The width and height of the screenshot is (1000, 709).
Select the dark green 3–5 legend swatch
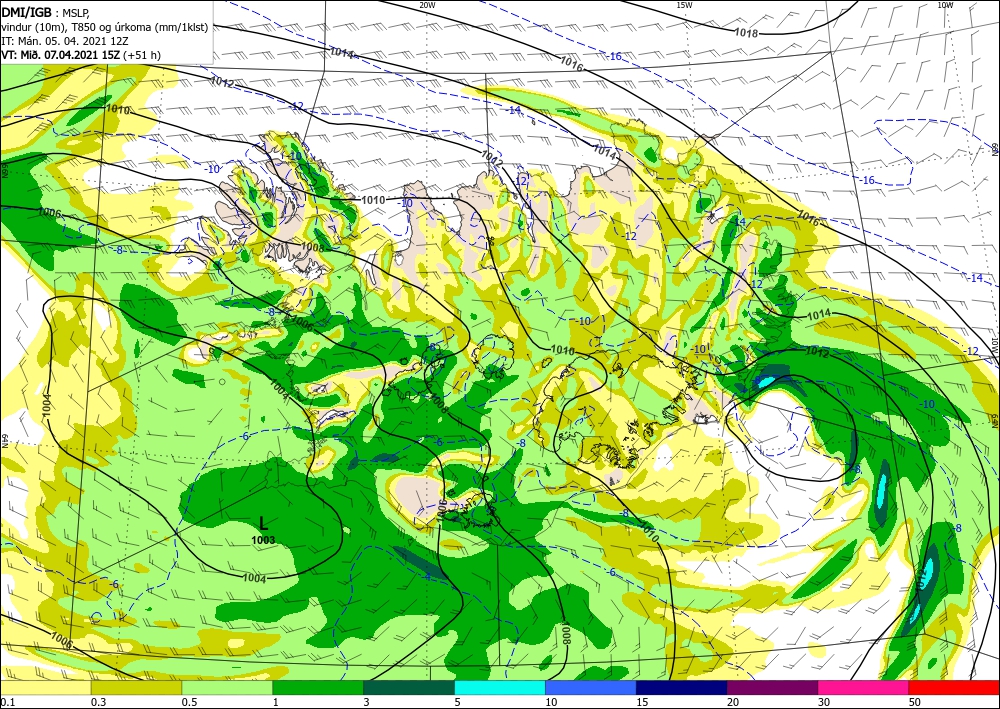(409, 688)
